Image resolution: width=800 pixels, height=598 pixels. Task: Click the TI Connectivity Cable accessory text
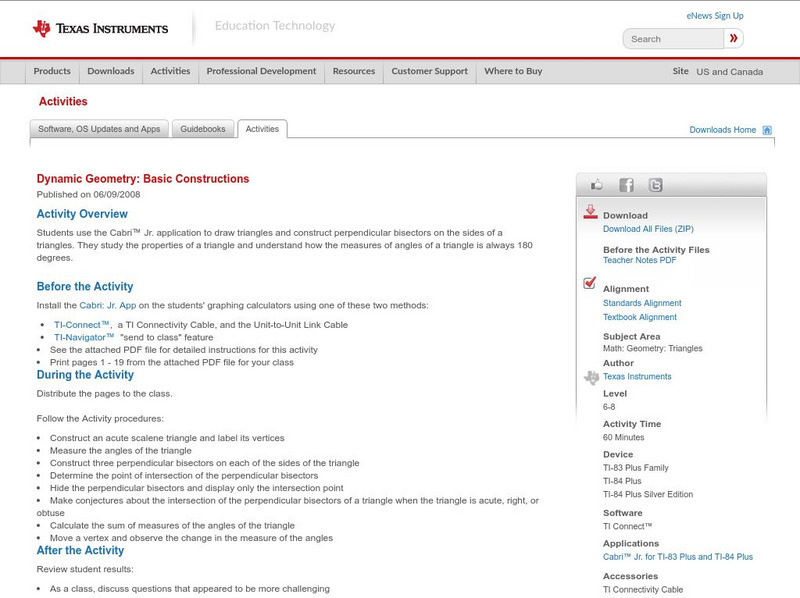click(643, 590)
